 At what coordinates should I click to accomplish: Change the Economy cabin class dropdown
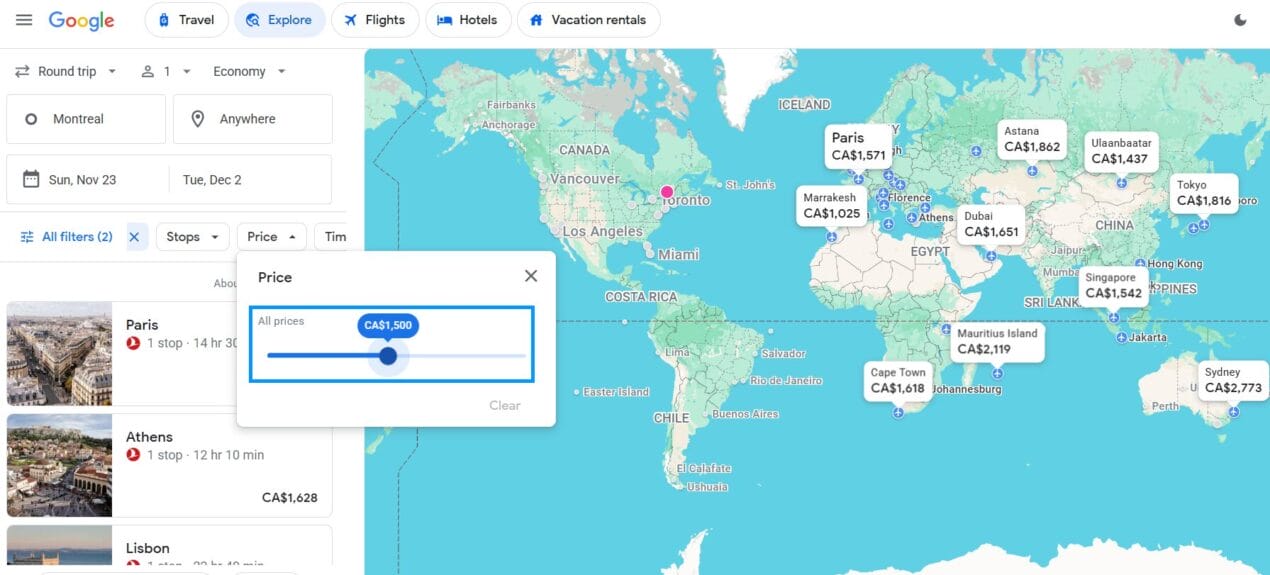pos(250,72)
